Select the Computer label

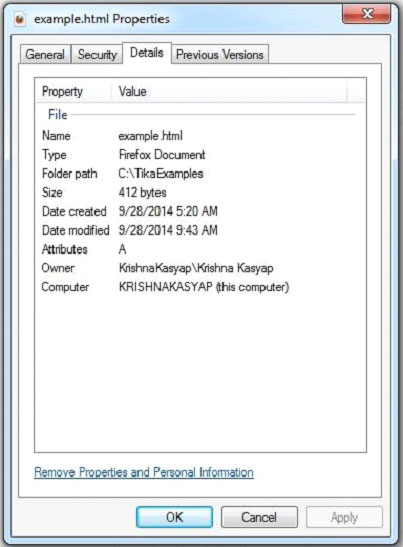[x=65, y=287]
